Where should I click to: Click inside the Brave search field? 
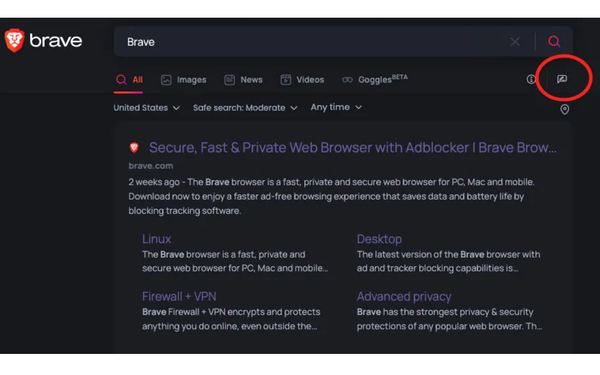[314, 42]
